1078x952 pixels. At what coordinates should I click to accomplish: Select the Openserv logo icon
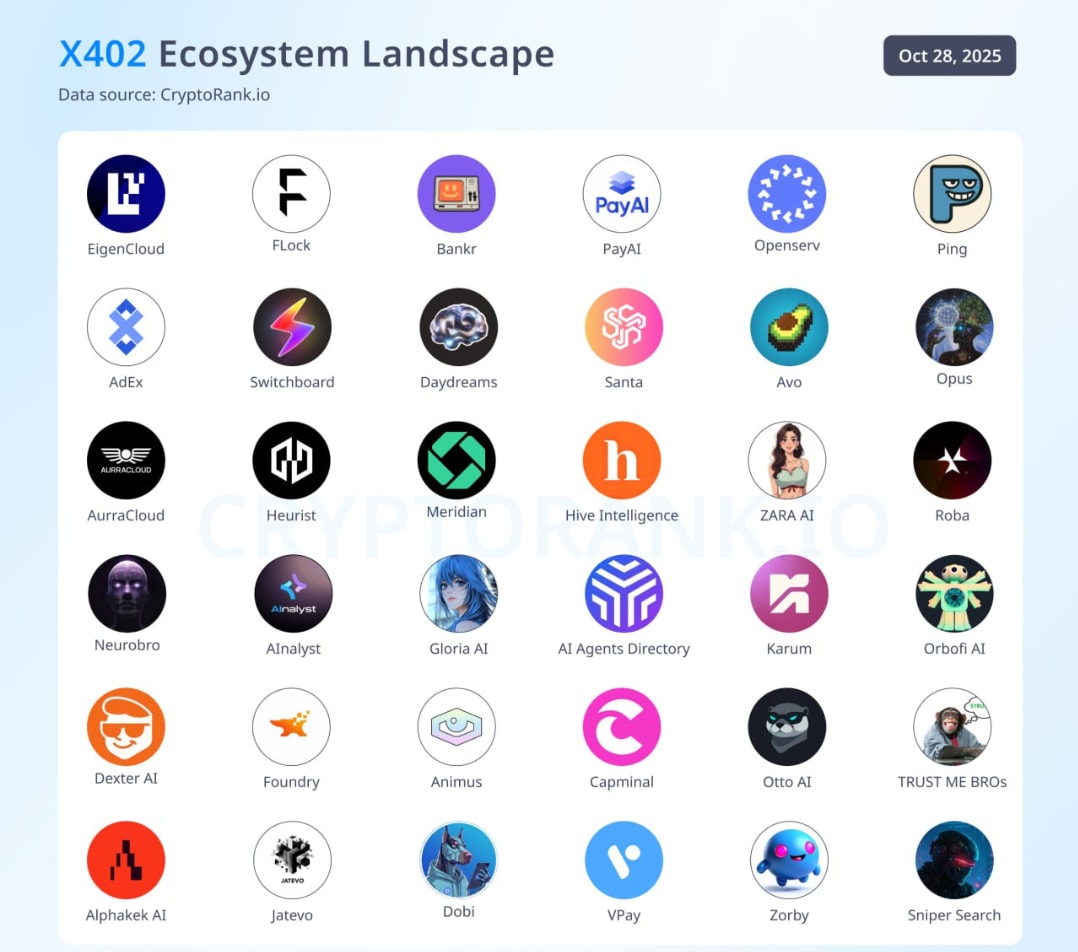click(787, 194)
